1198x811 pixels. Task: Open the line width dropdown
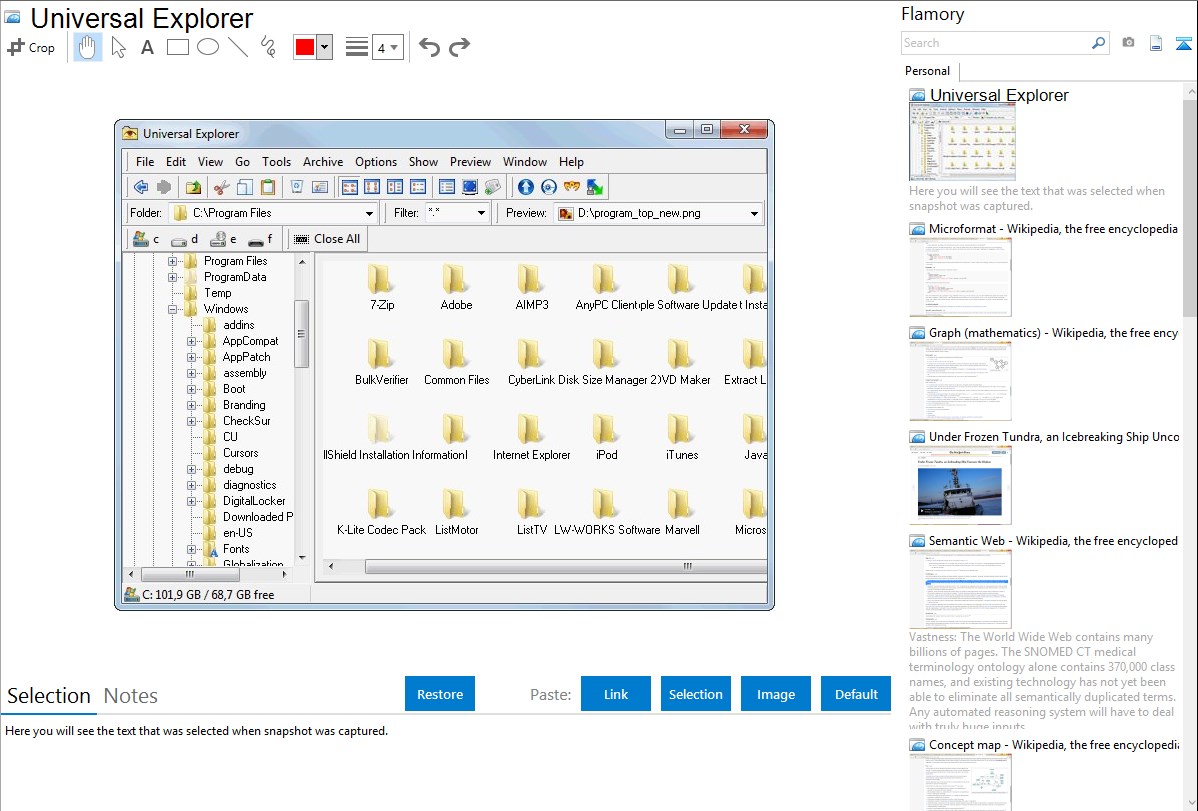387,47
